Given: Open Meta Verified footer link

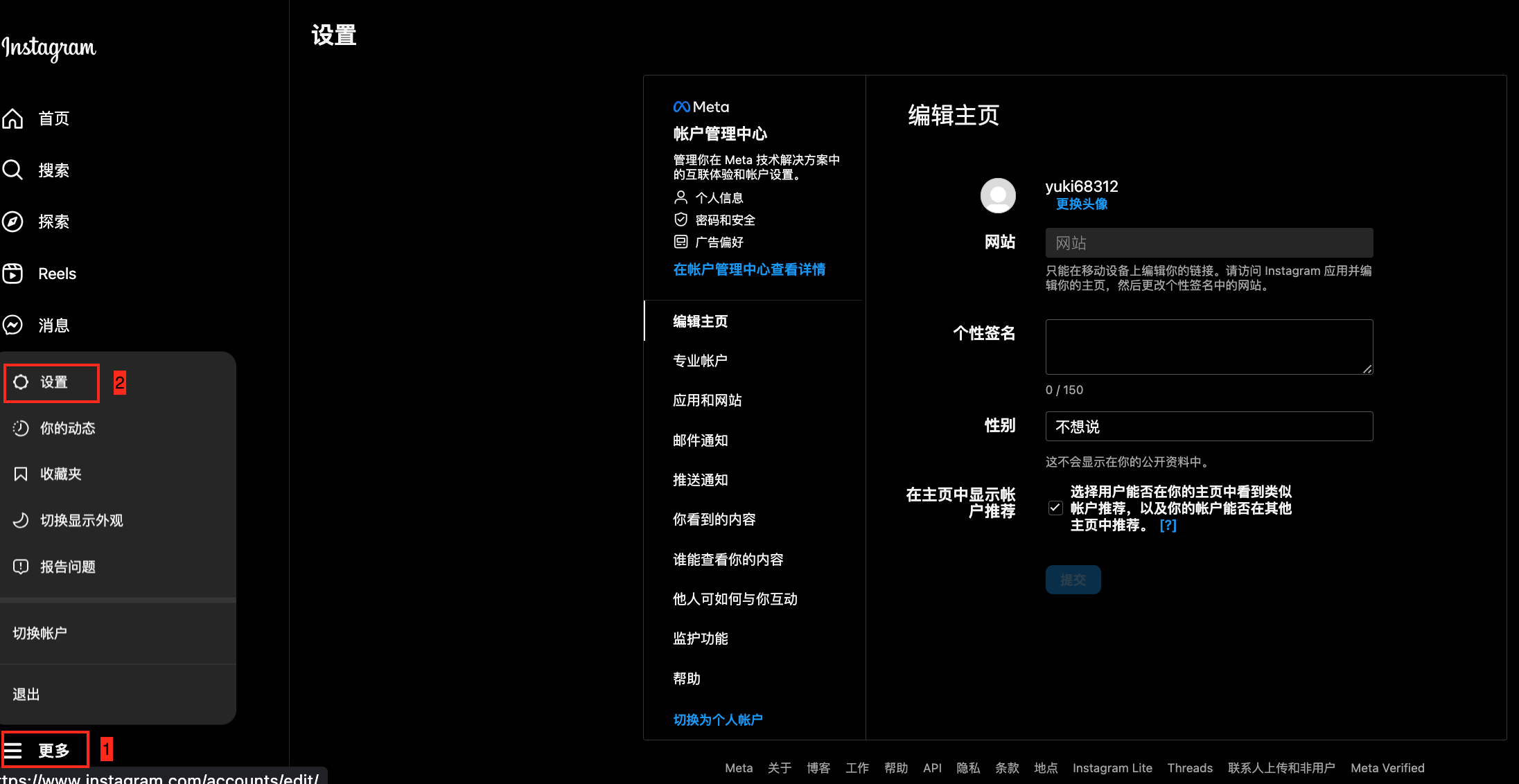Looking at the screenshot, I should click(1387, 767).
